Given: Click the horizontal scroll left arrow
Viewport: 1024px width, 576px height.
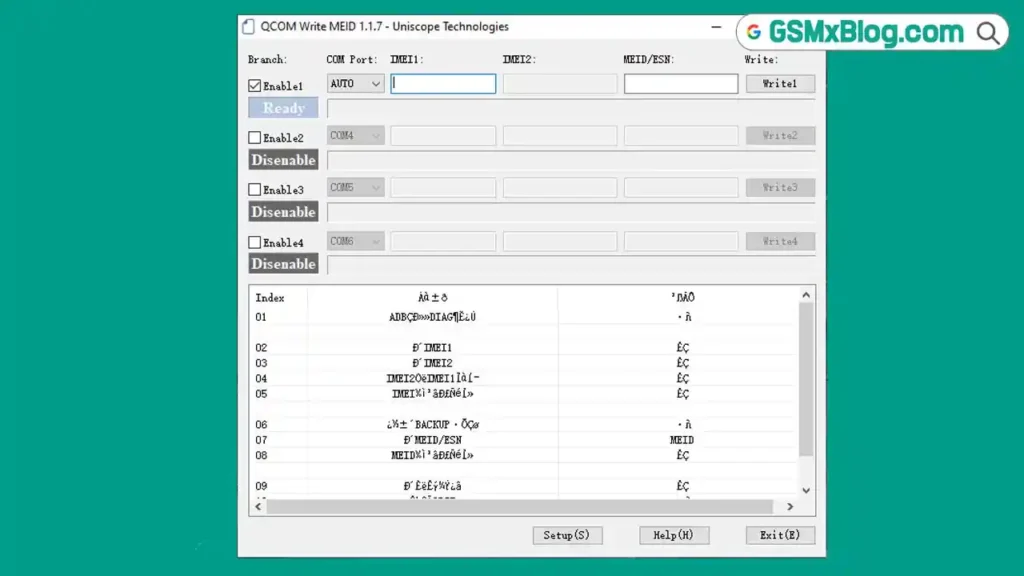Looking at the screenshot, I should coord(259,507).
